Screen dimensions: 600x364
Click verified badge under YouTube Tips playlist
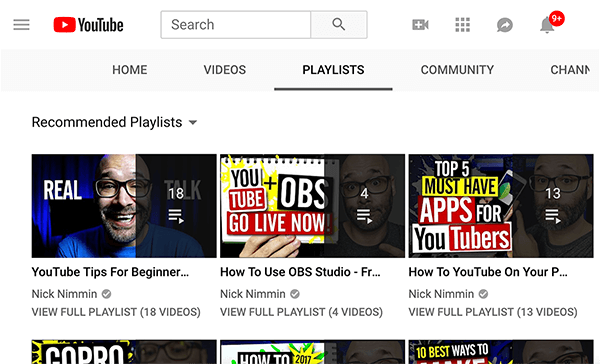106,294
